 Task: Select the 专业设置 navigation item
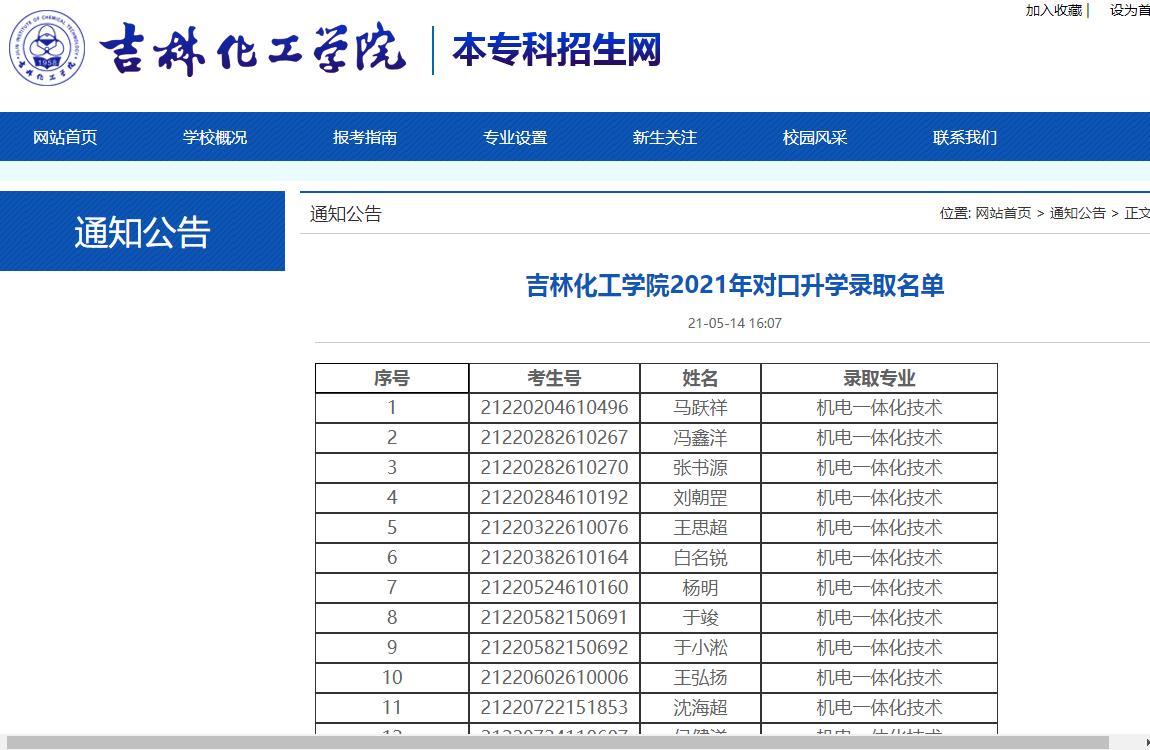515,137
